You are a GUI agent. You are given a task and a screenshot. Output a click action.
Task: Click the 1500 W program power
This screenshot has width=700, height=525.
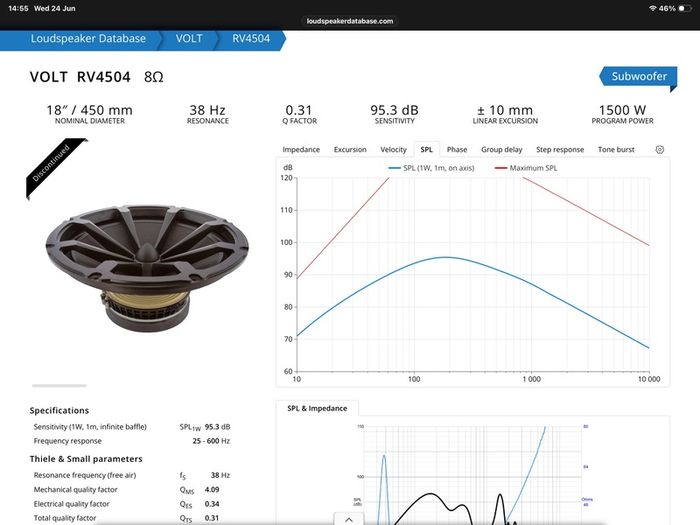click(622, 110)
